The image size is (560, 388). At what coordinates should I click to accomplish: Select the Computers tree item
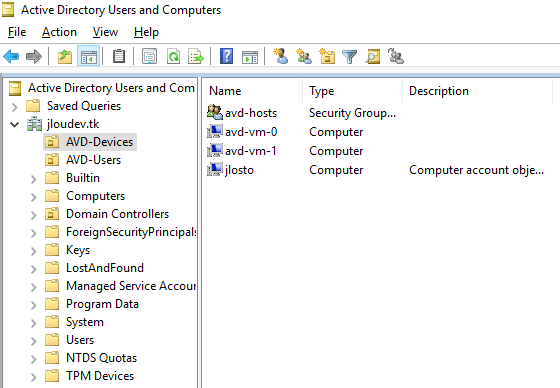[x=95, y=196]
